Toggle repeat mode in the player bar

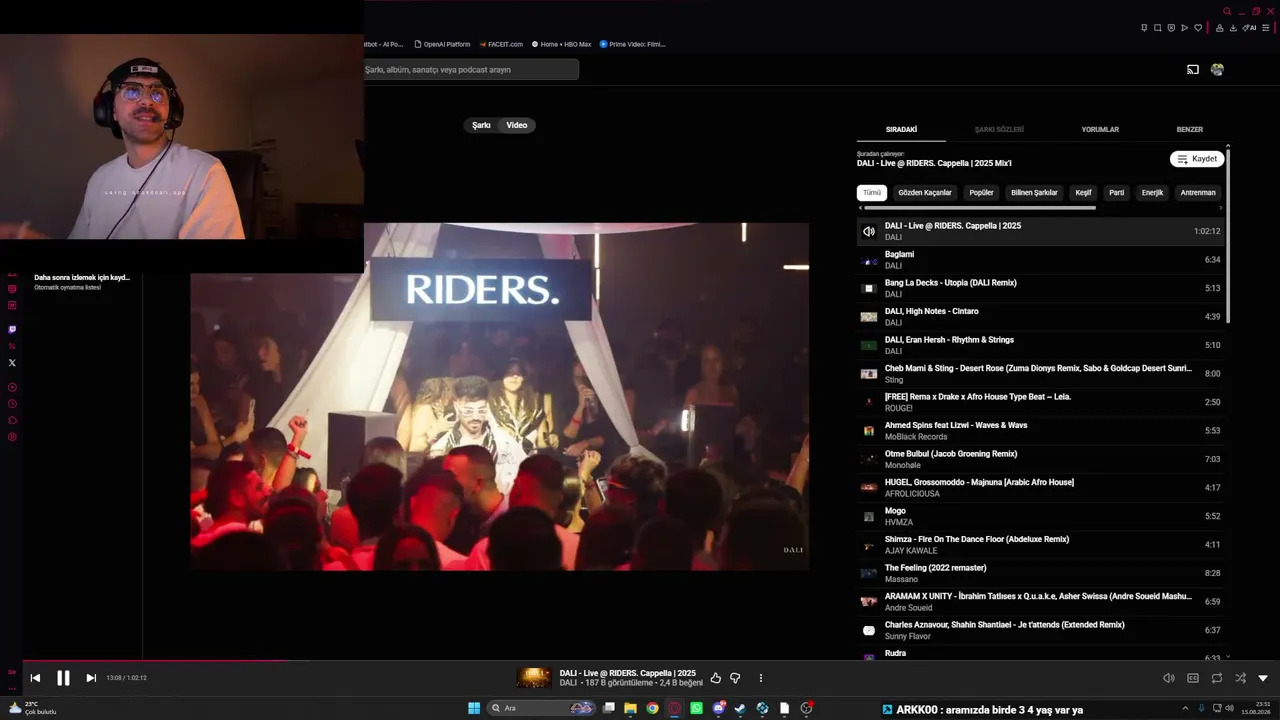[1217, 678]
